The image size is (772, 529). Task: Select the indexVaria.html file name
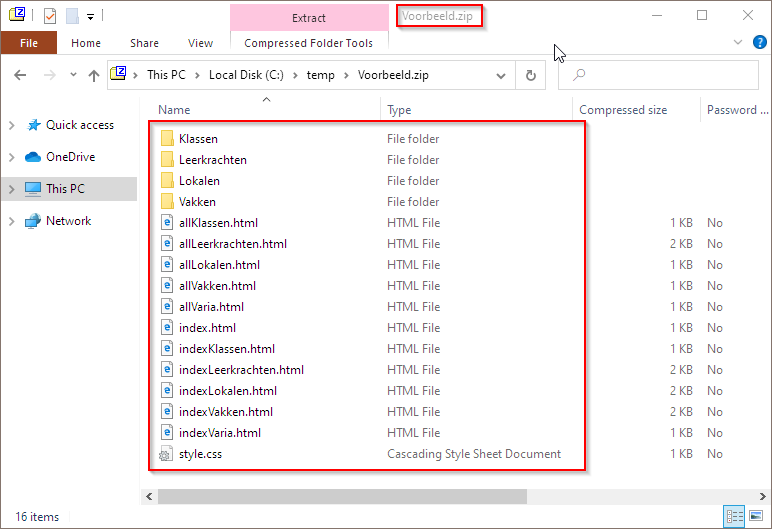(220, 433)
